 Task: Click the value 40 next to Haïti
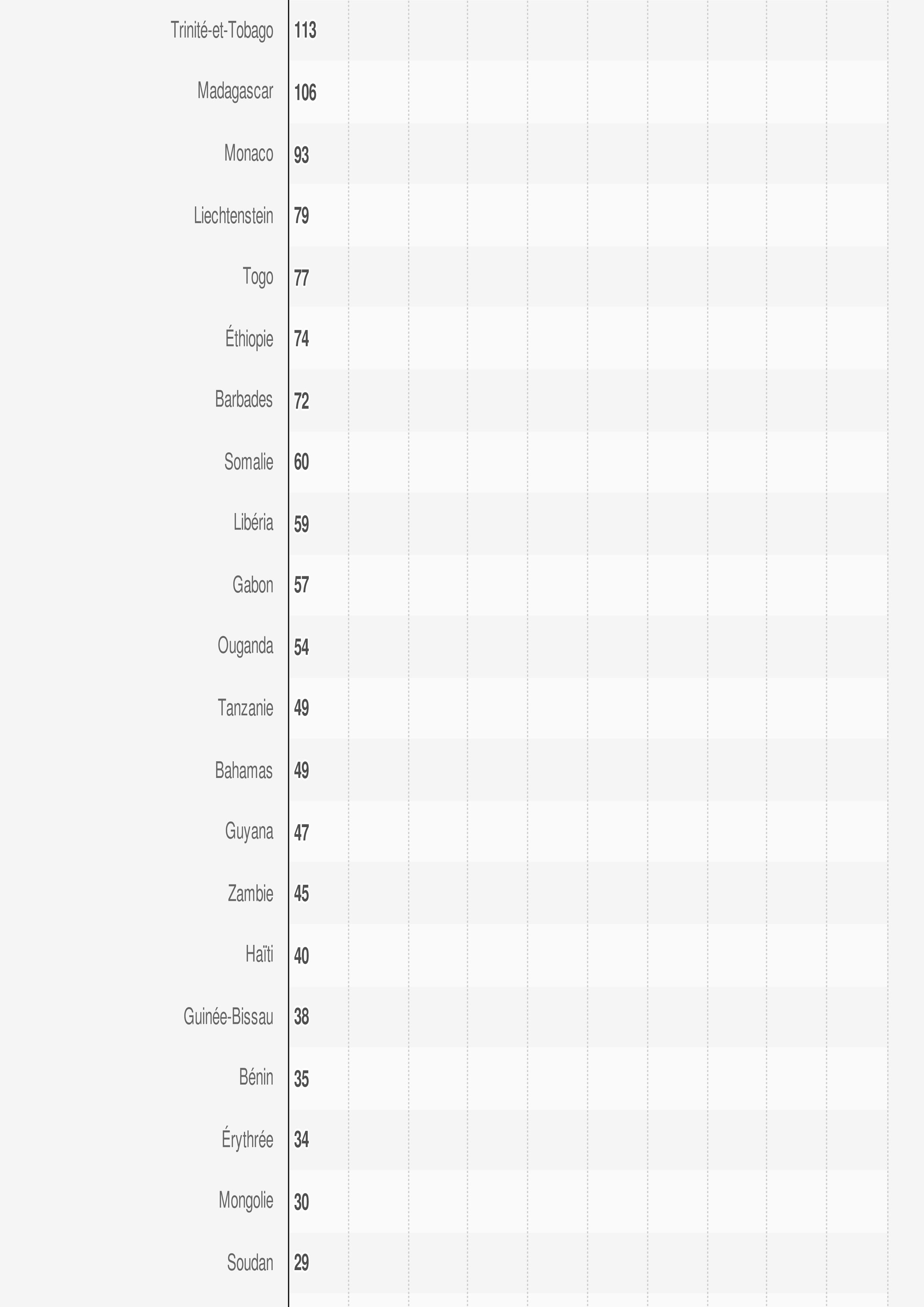point(301,956)
